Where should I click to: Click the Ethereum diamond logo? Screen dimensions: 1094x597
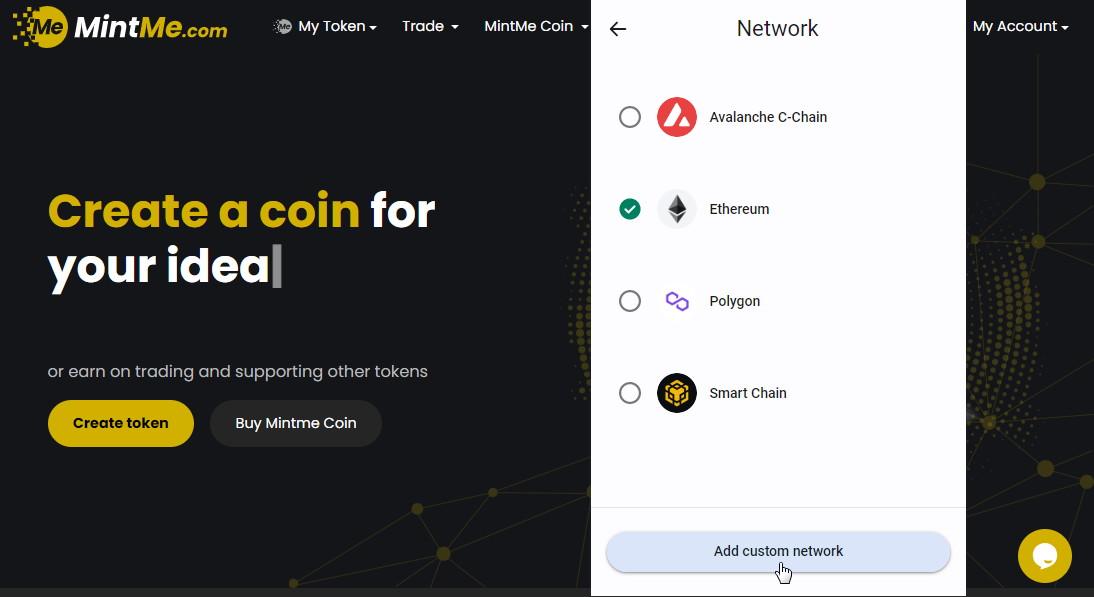677,209
